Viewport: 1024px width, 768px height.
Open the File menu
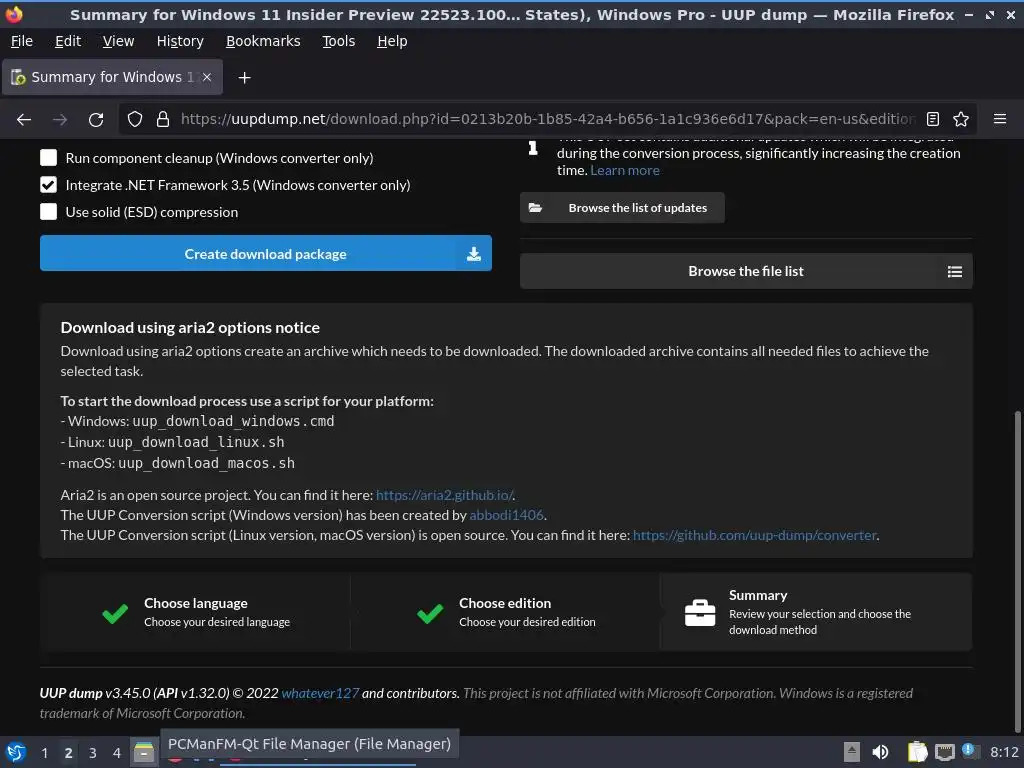pyautogui.click(x=22, y=41)
